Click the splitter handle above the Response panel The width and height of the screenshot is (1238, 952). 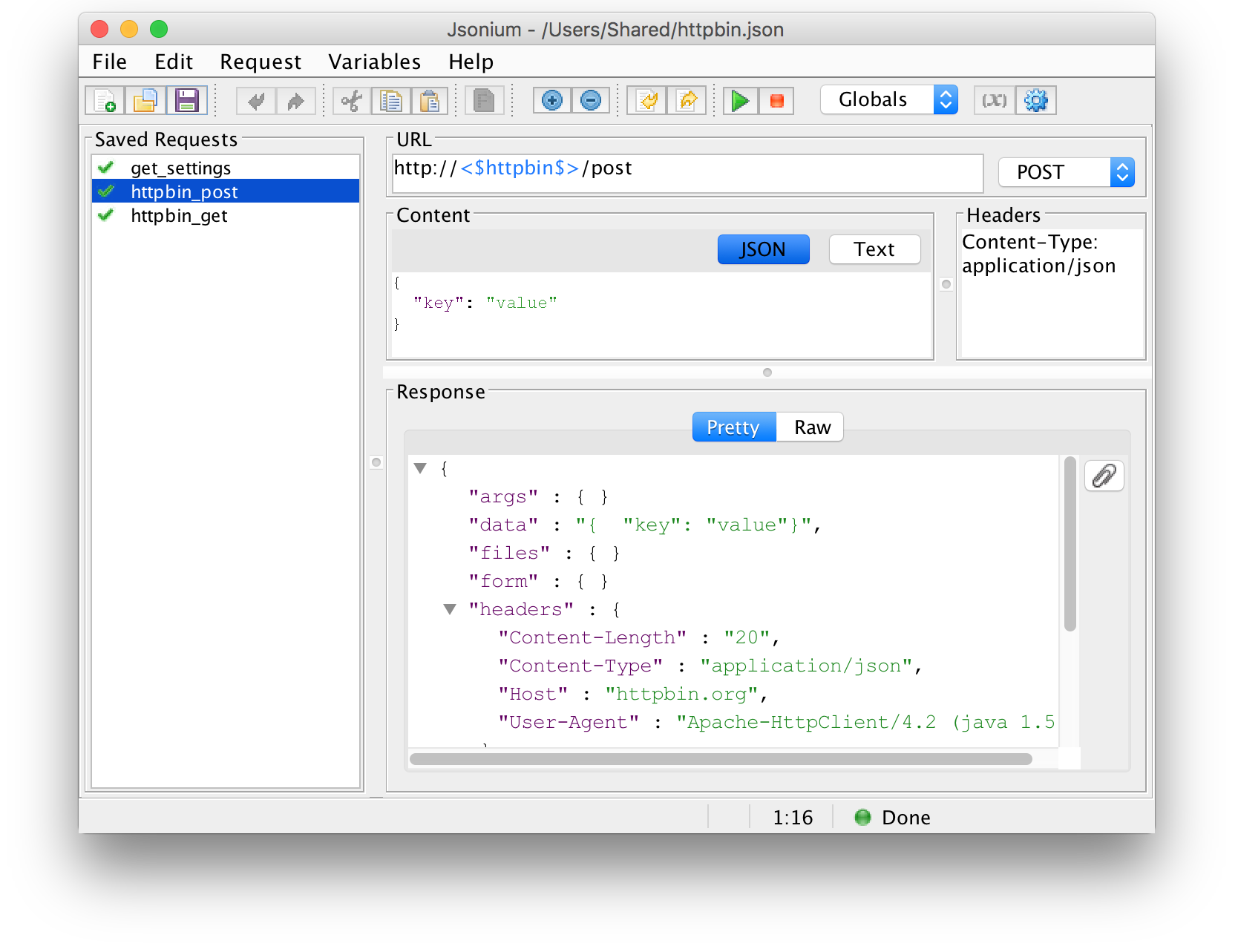tap(767, 372)
